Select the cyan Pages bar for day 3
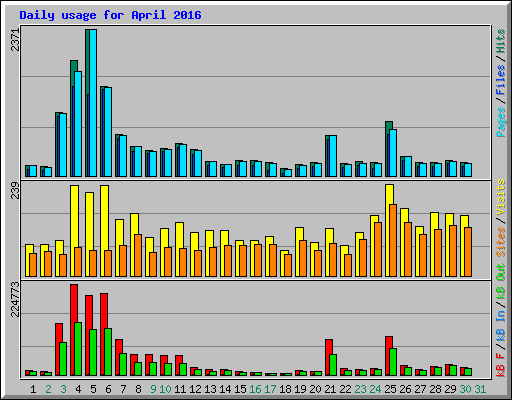 pos(63,145)
